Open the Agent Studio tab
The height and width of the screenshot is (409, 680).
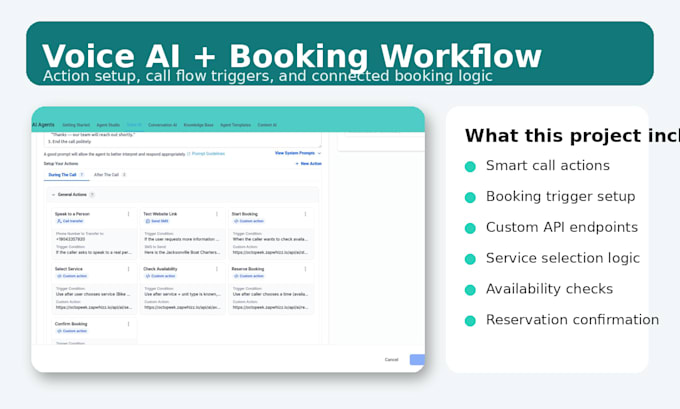(x=108, y=125)
